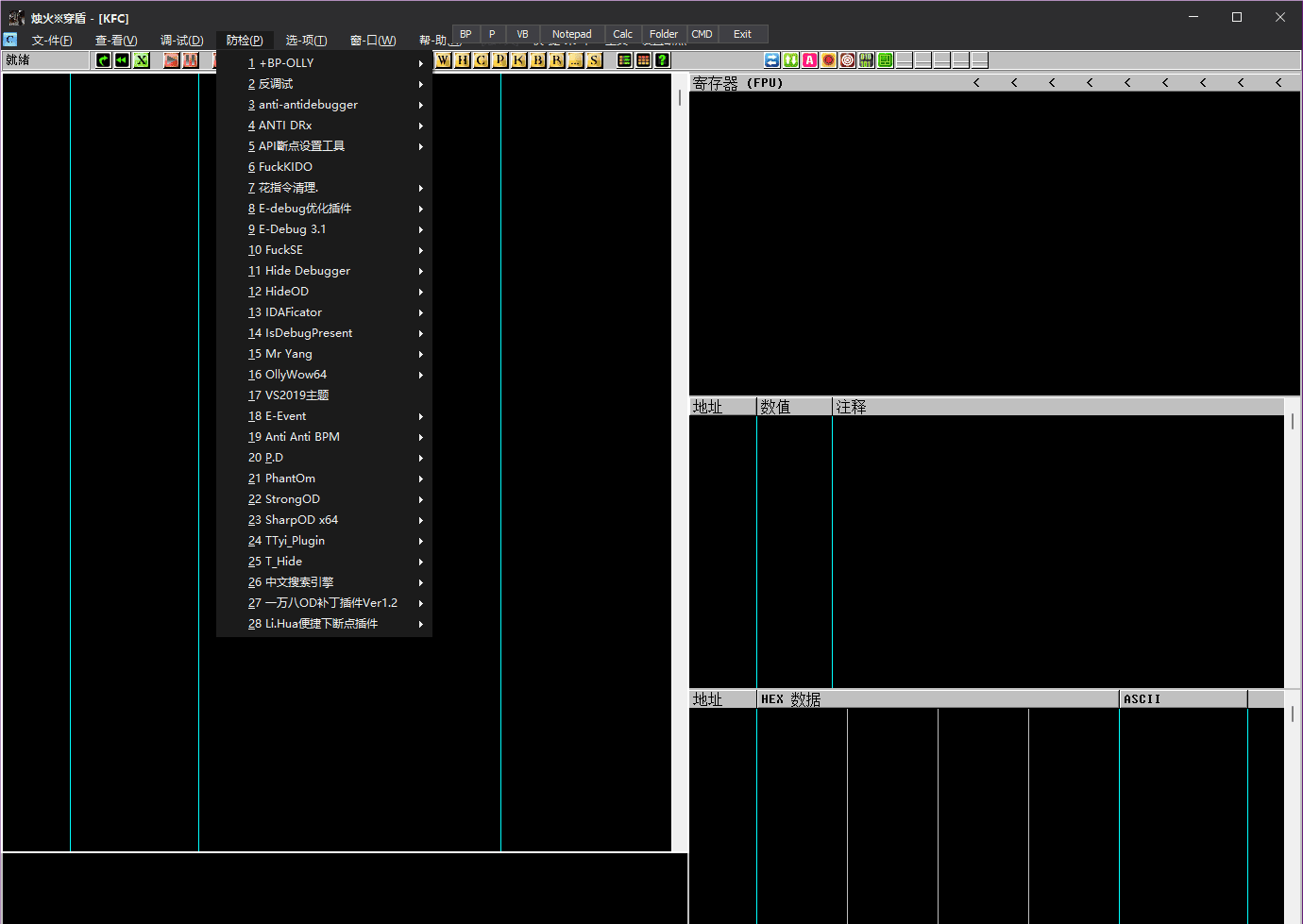Open the R (references) view button
Screen dimensions: 1303x924
(556, 60)
